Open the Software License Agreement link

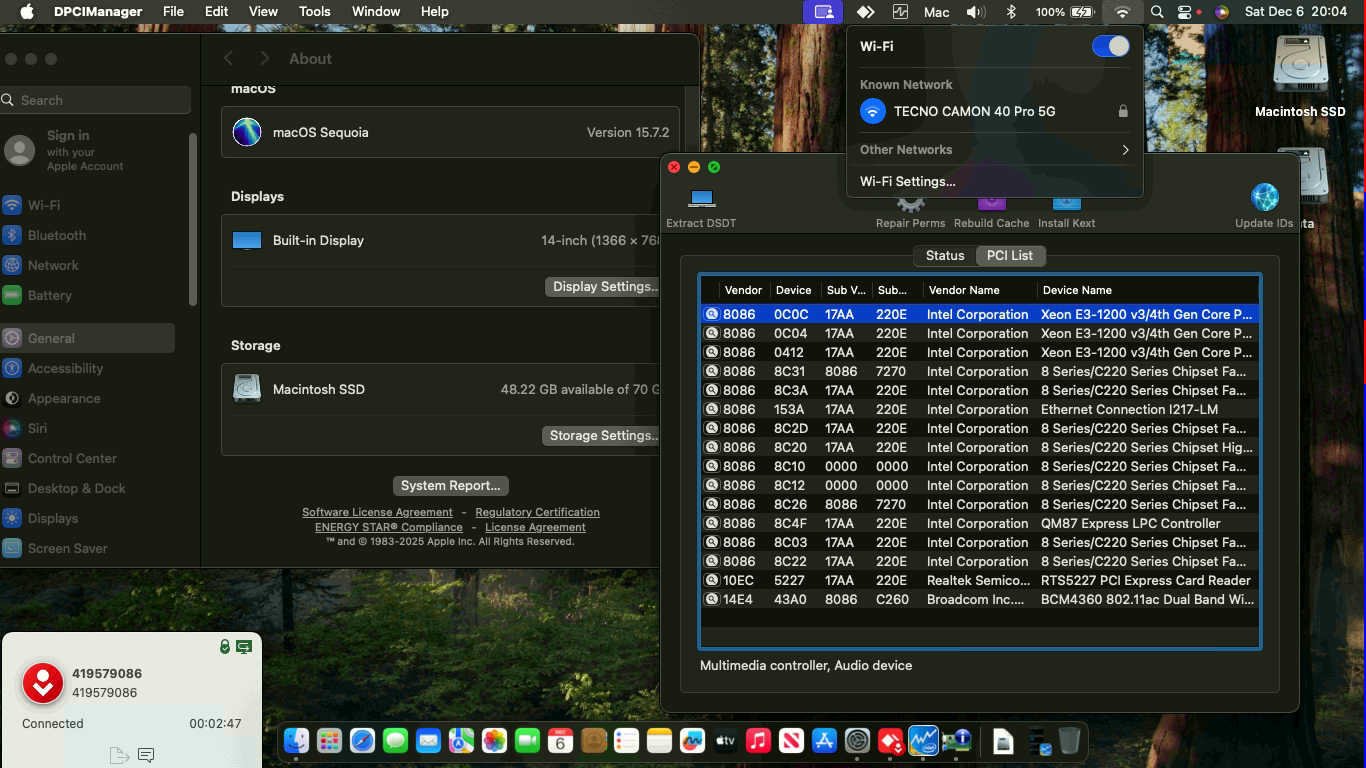[377, 512]
